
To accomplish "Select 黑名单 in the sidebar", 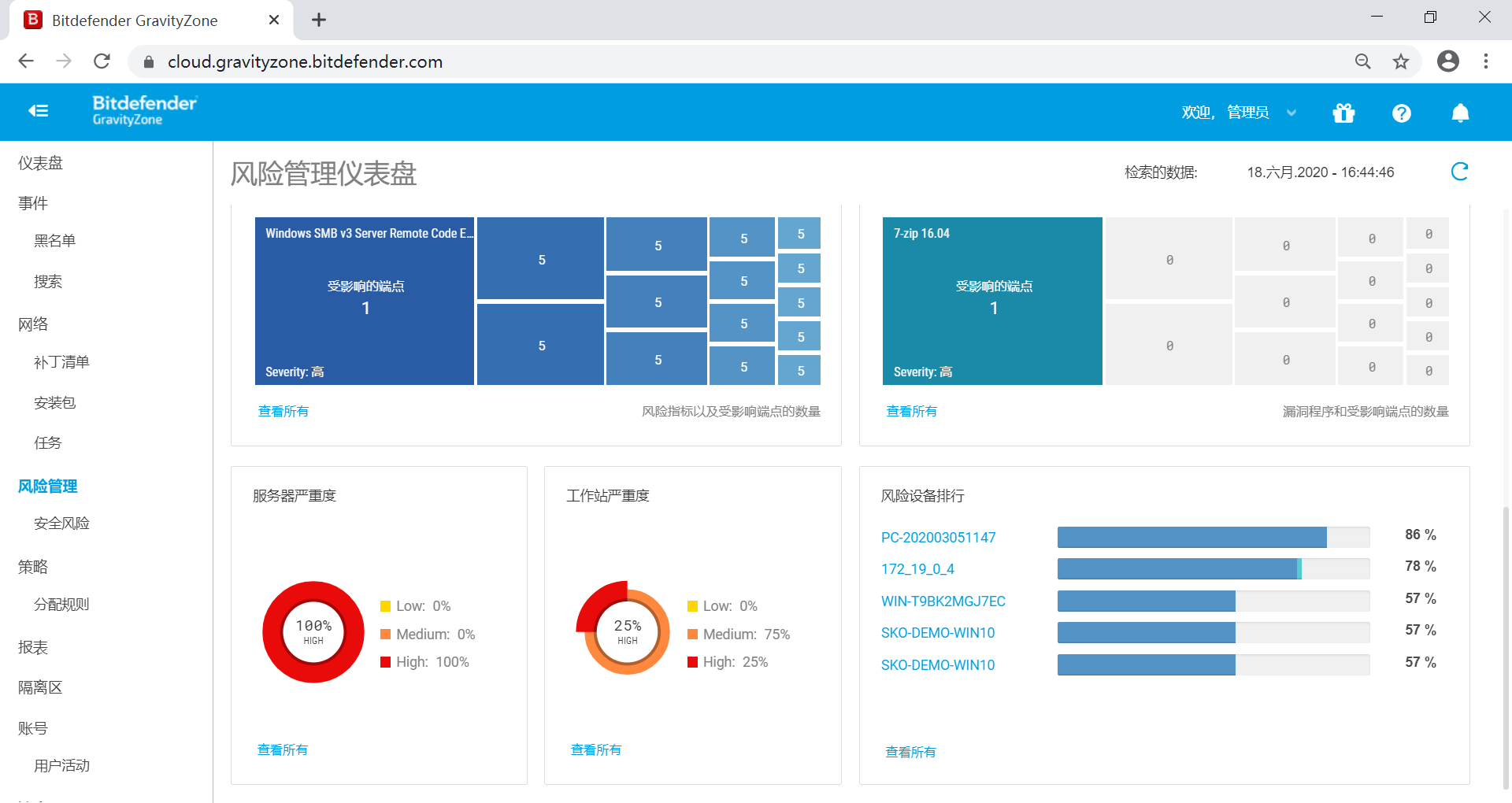I will [54, 241].
